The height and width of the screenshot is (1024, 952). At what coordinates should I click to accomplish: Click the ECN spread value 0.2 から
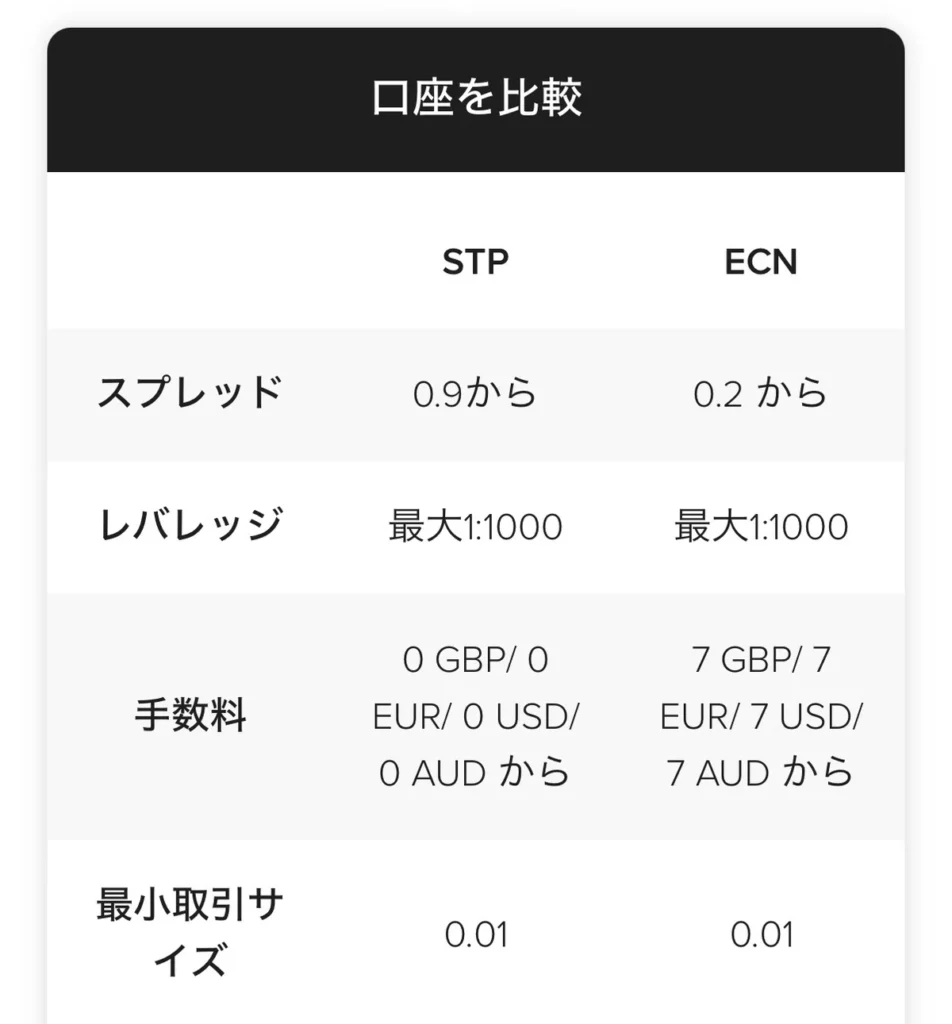tap(761, 394)
